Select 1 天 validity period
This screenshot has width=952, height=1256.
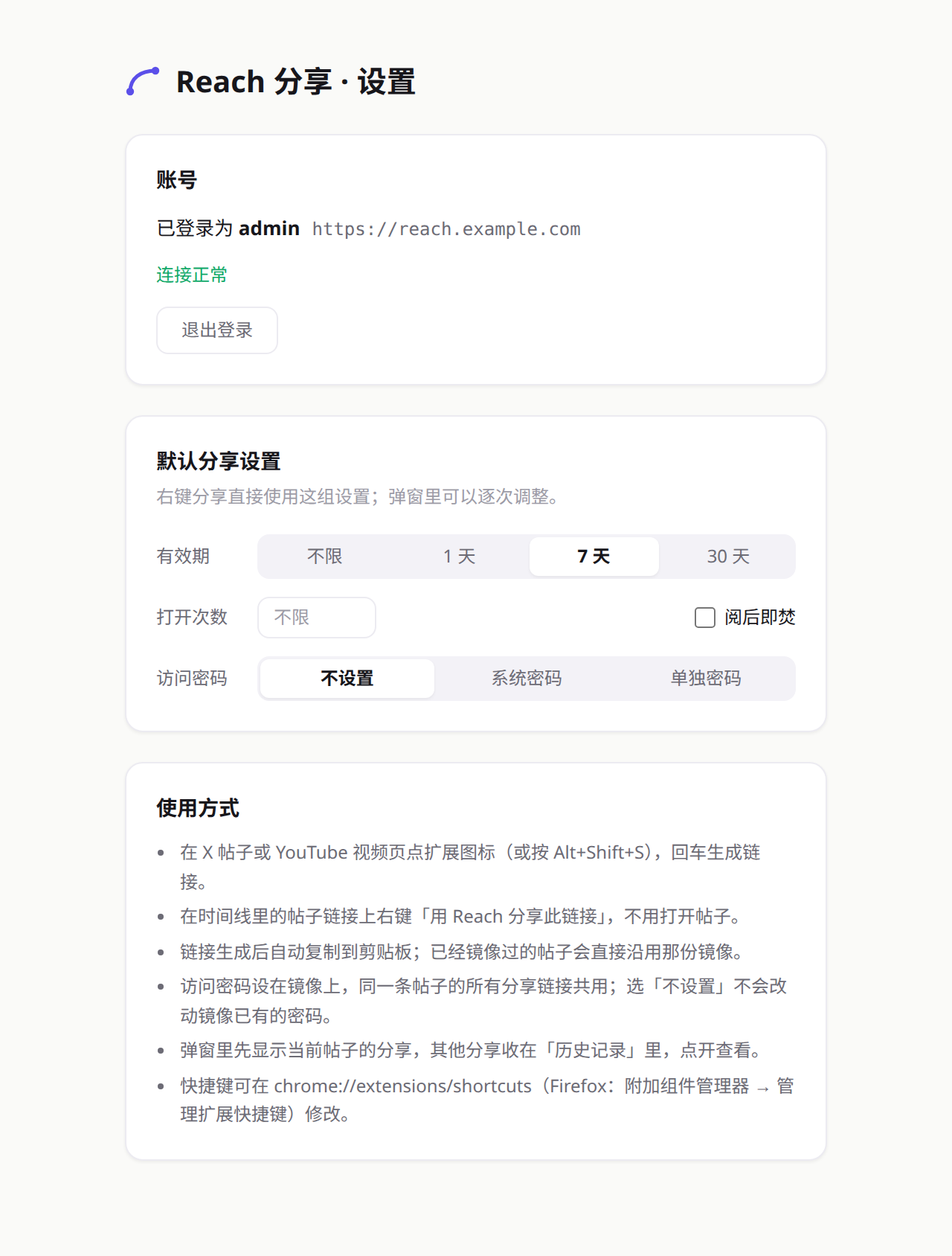[460, 557]
